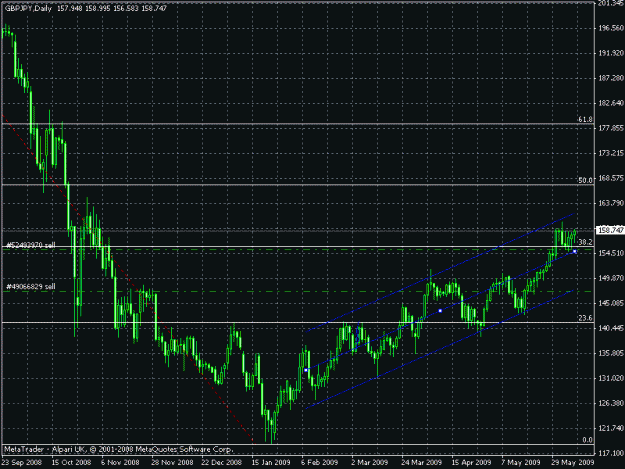Click the 38.2 Fibonacci level label
Screen dimensions: 625x469
point(585,242)
